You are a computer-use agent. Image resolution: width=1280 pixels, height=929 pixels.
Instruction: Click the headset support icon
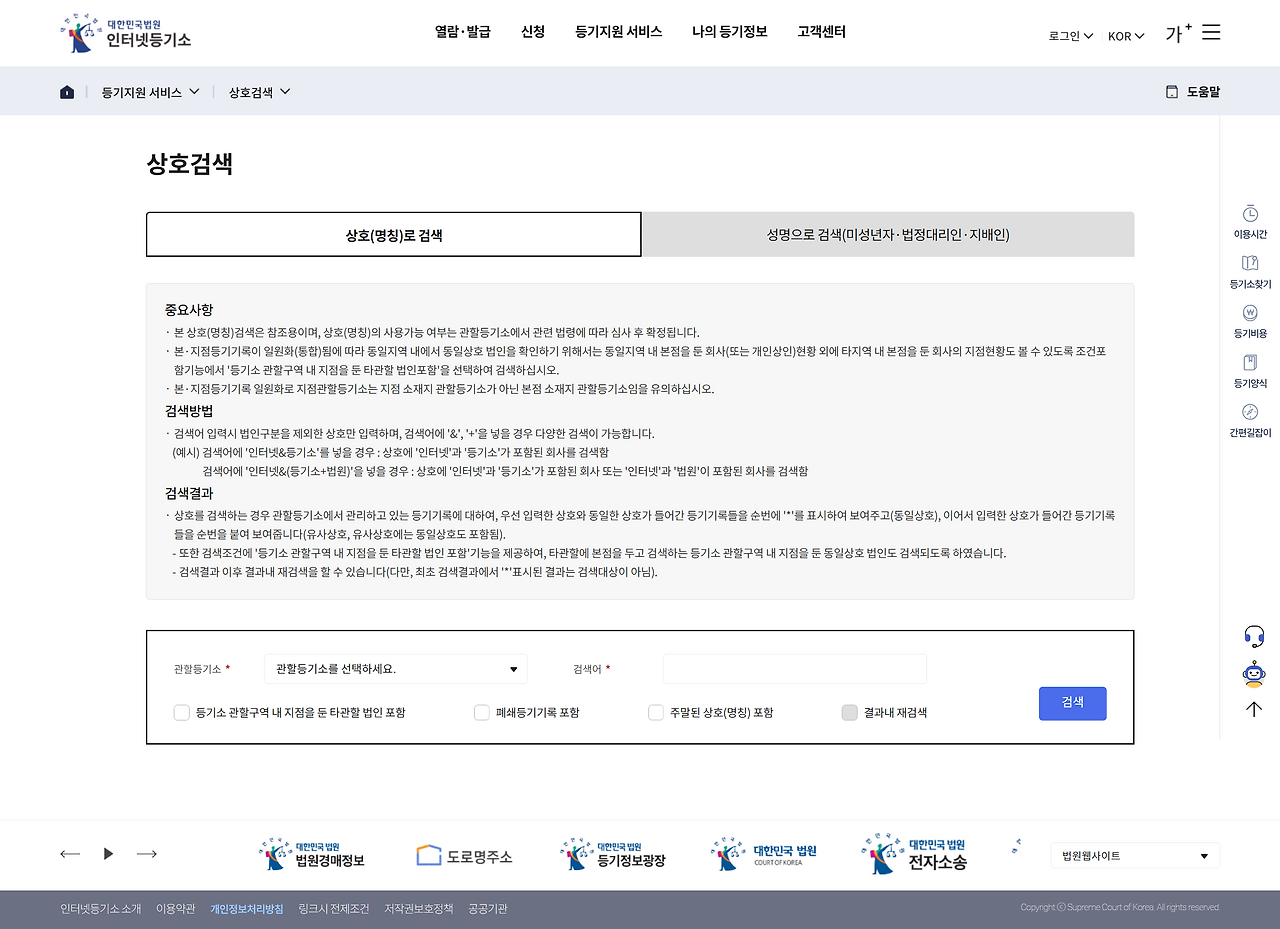(1253, 635)
